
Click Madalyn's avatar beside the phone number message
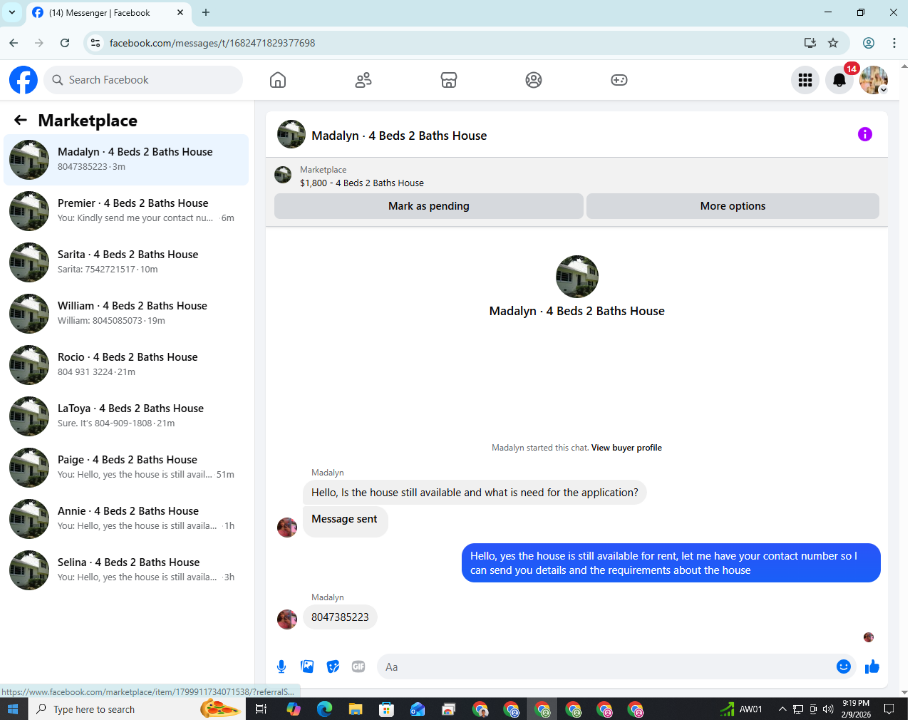pyautogui.click(x=287, y=619)
